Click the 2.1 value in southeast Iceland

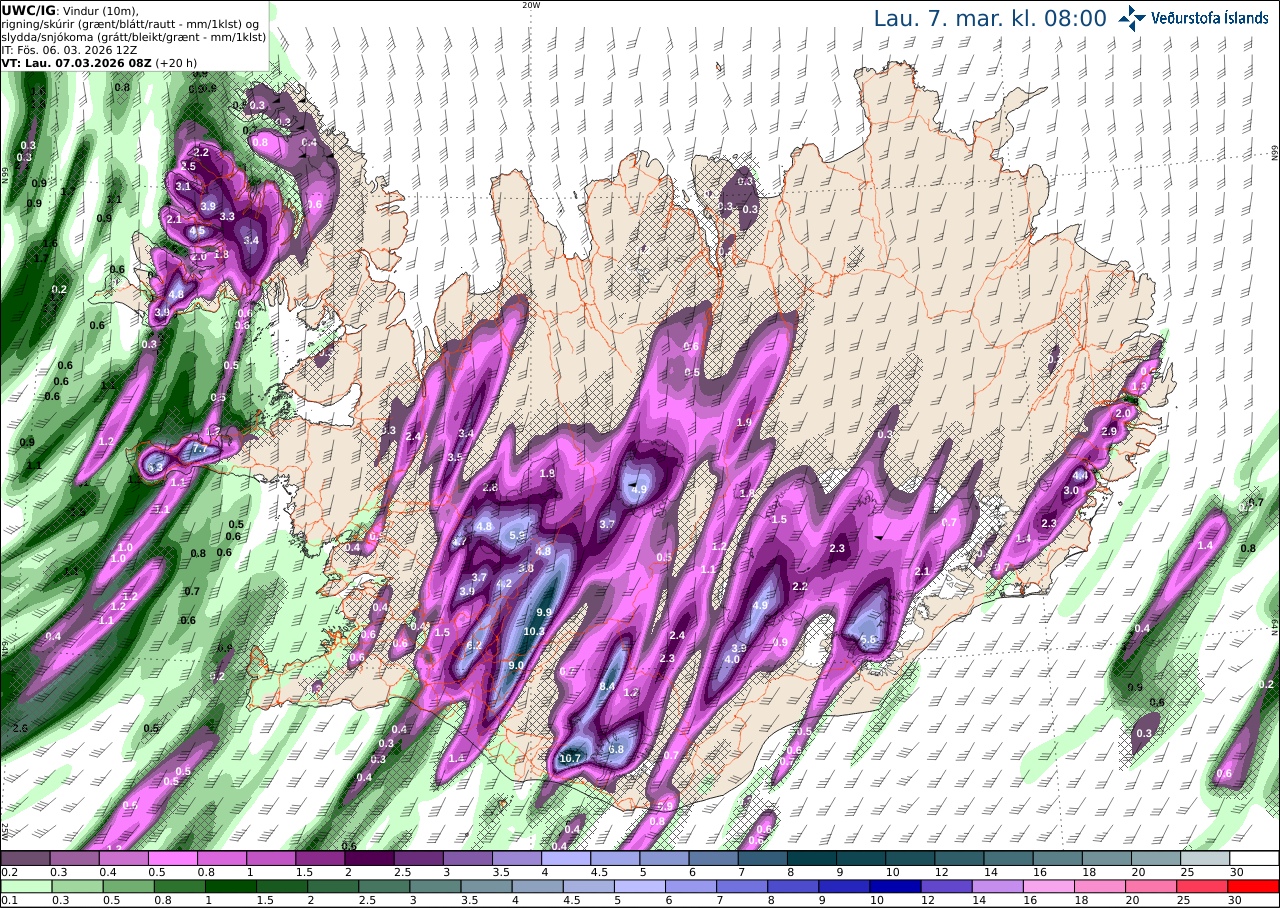coord(922,572)
